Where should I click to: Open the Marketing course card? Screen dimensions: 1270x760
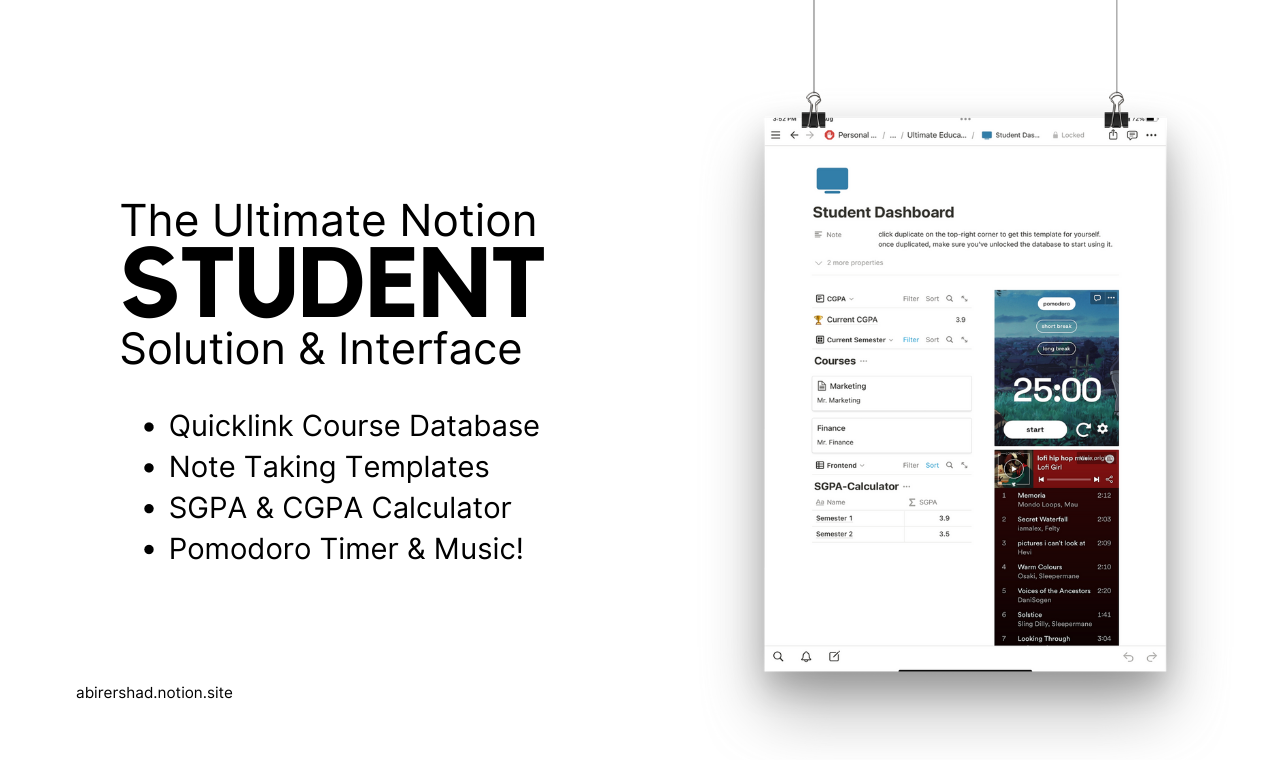pos(891,393)
